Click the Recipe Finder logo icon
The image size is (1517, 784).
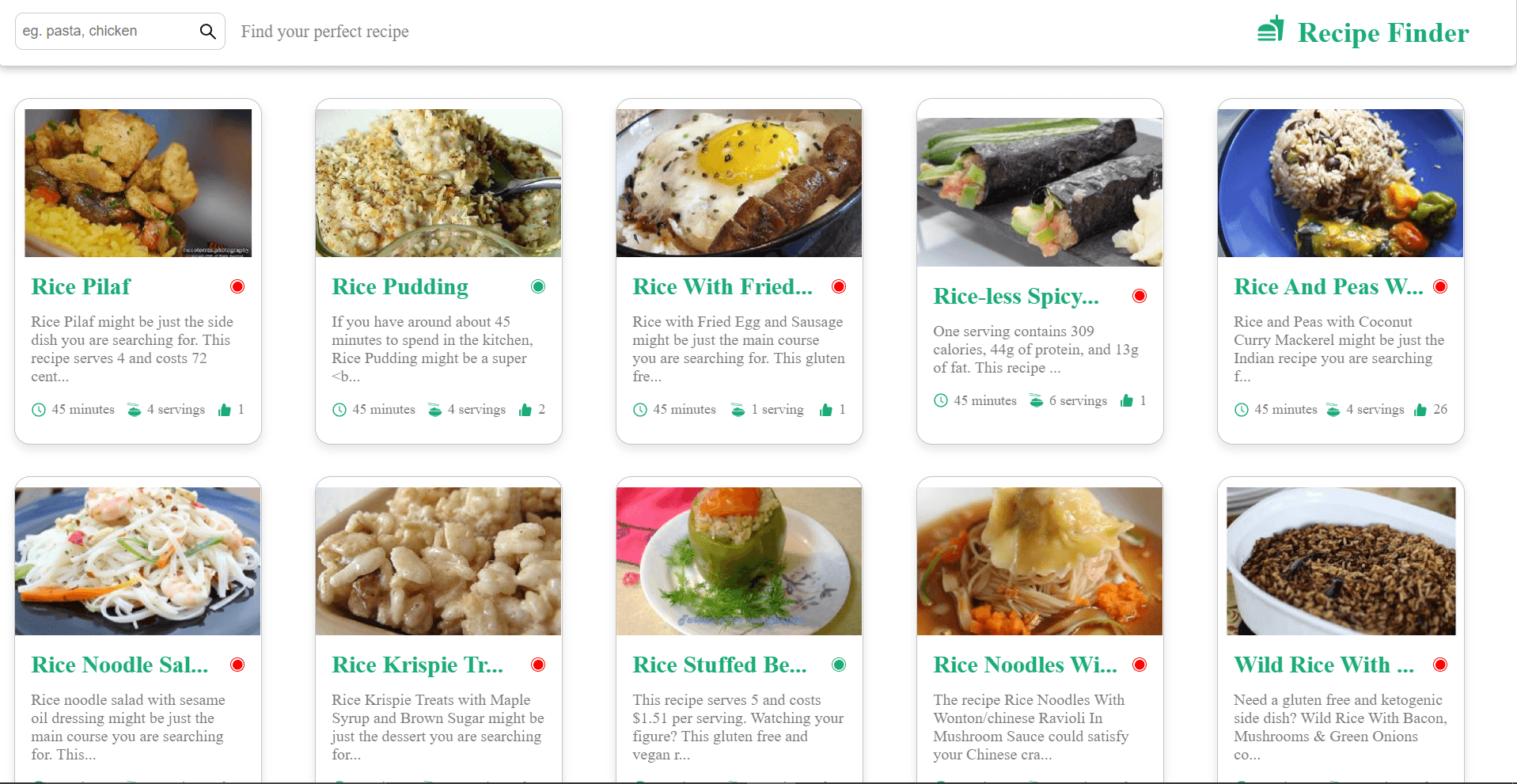pos(1270,30)
